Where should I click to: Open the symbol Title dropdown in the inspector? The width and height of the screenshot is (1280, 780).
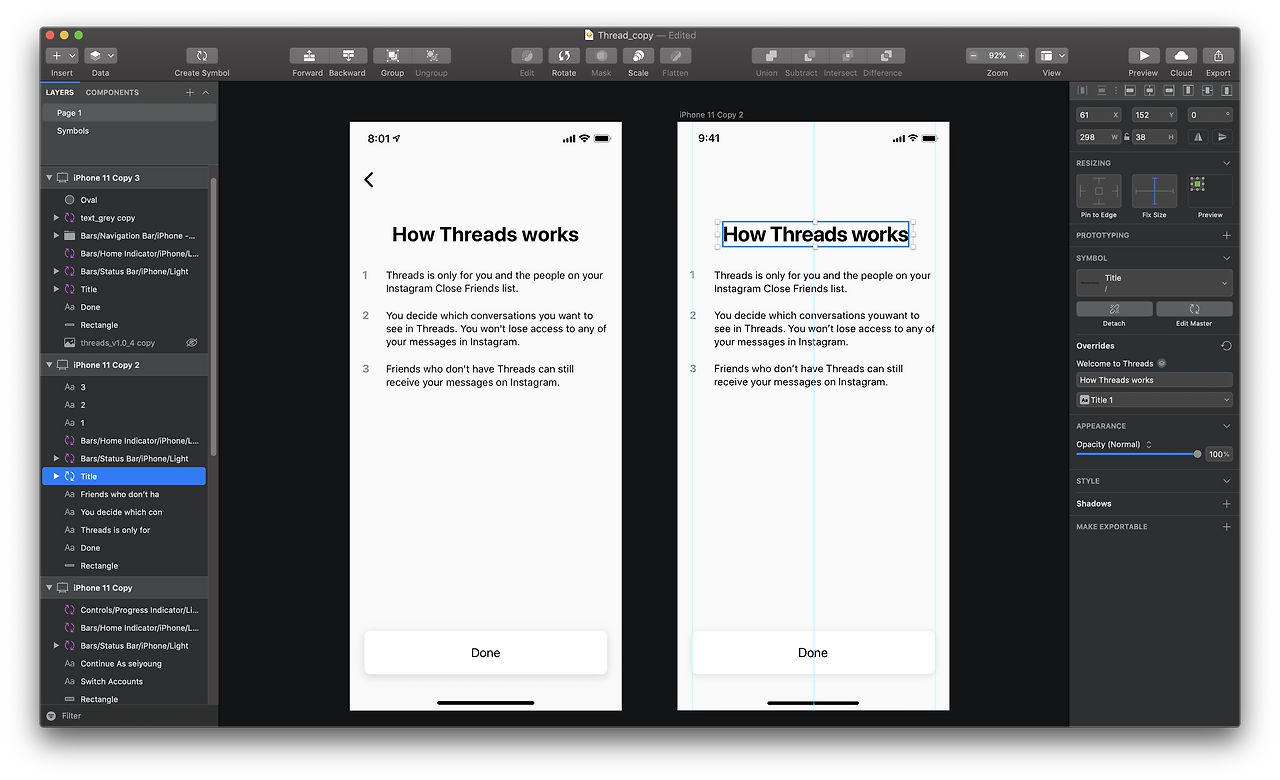point(1154,283)
